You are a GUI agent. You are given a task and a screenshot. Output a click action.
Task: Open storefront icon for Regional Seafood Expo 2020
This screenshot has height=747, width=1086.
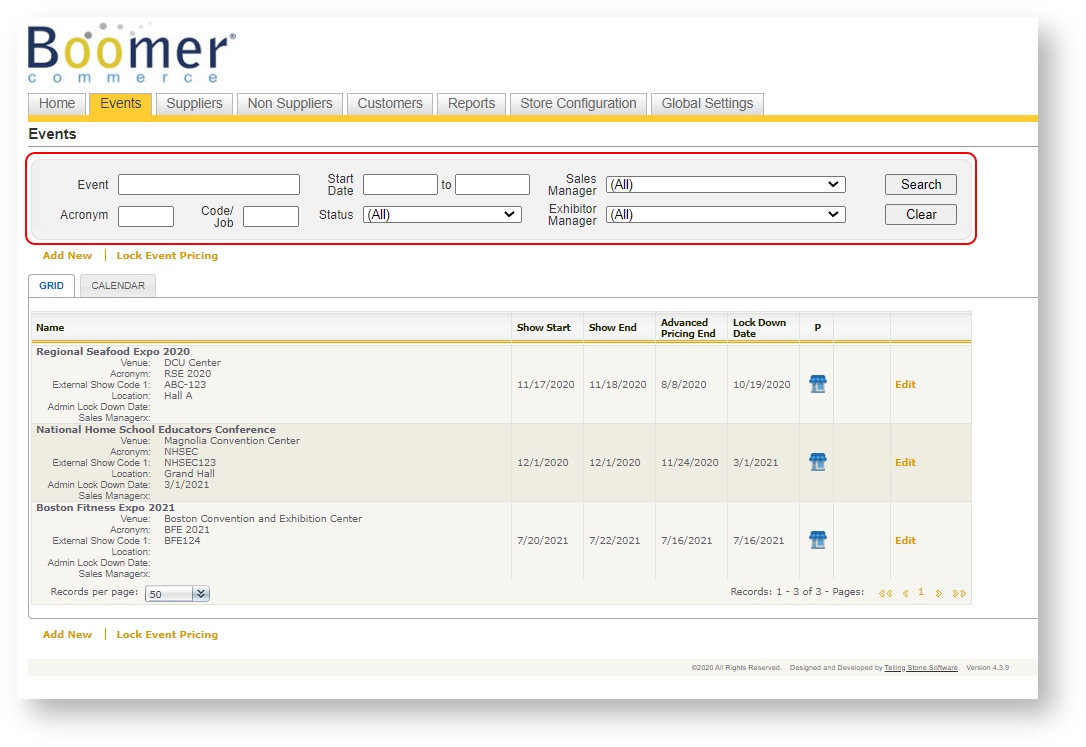pos(817,384)
